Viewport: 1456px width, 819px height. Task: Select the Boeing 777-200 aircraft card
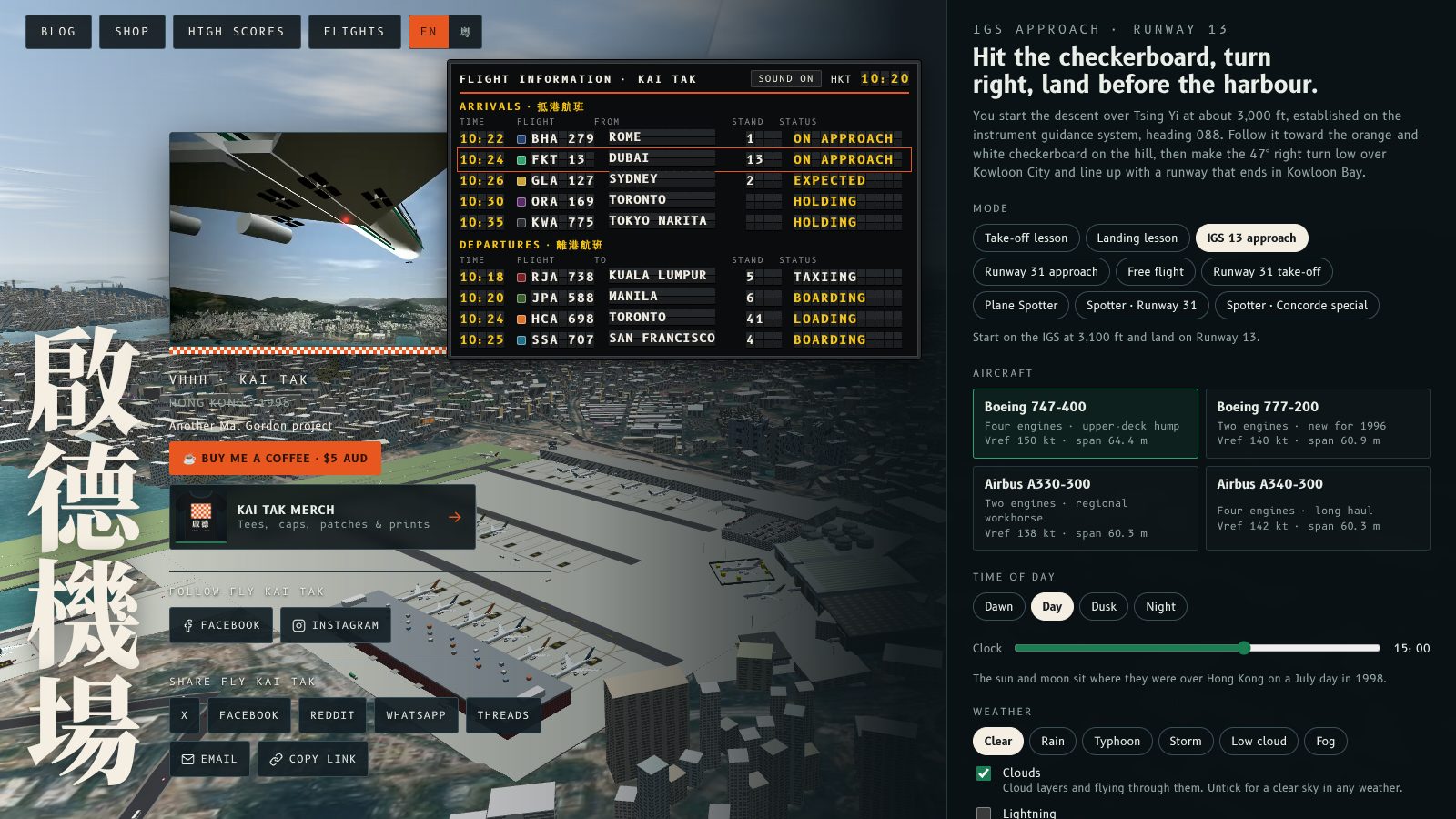1318,423
